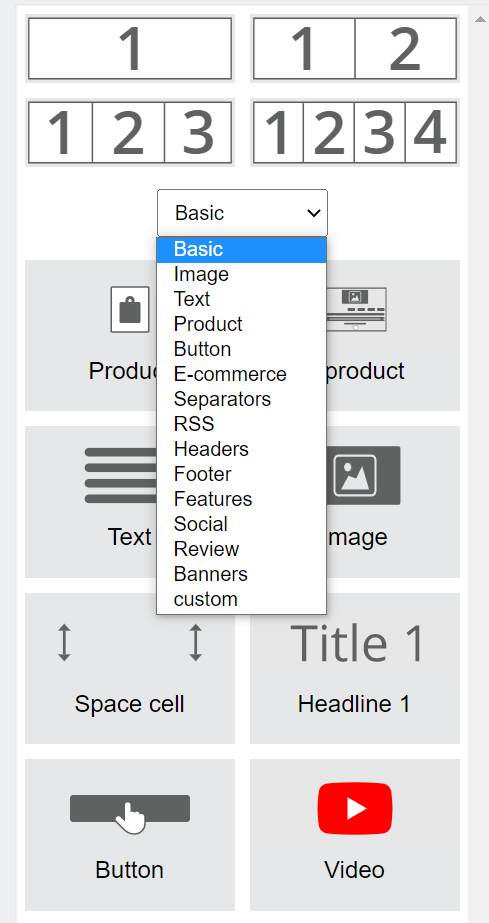Image resolution: width=489 pixels, height=923 pixels.
Task: Choose E-commerce from the category list
Action: (241, 374)
